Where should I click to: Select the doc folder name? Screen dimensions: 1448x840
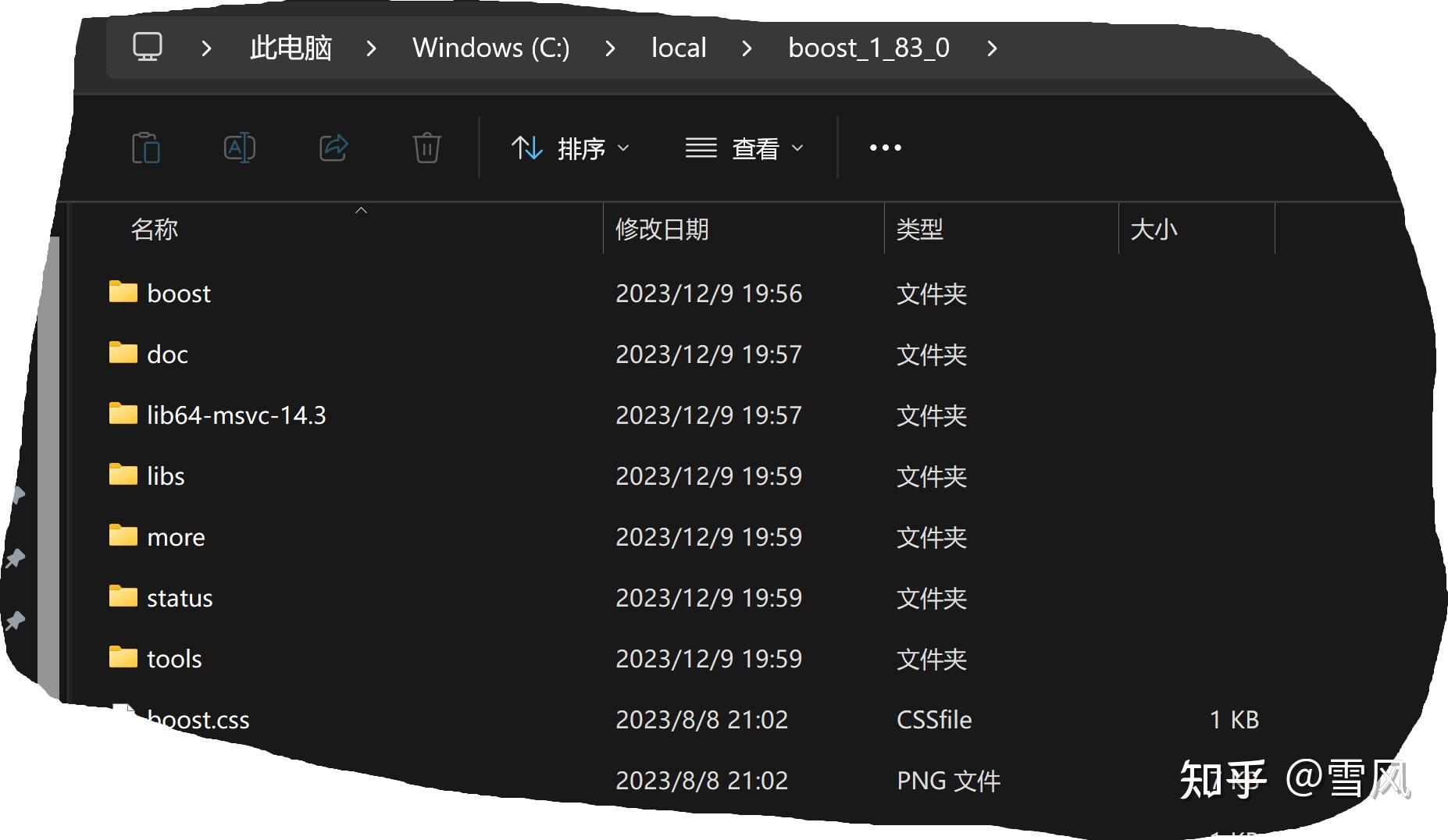pos(167,354)
